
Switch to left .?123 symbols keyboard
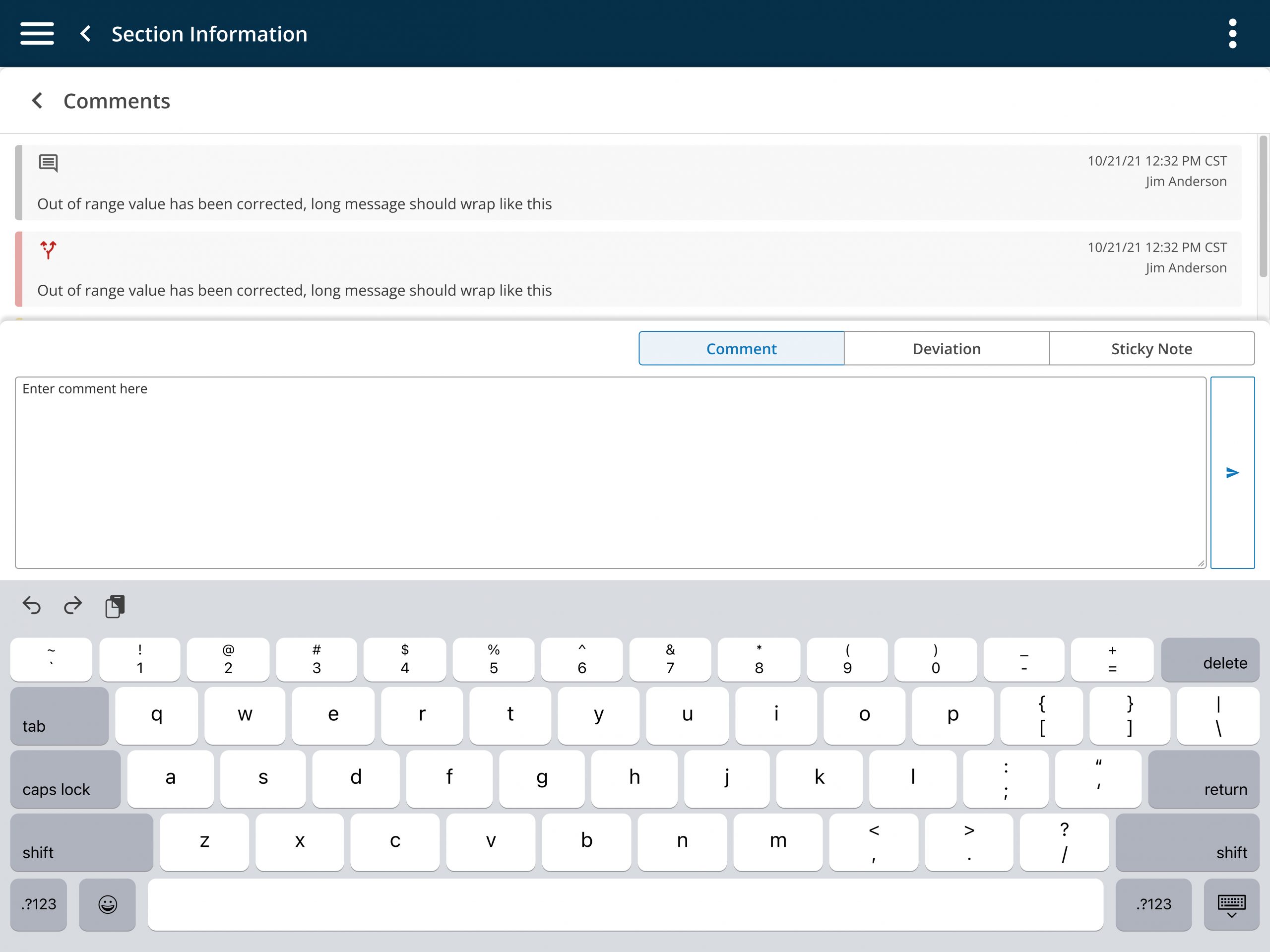tap(39, 904)
